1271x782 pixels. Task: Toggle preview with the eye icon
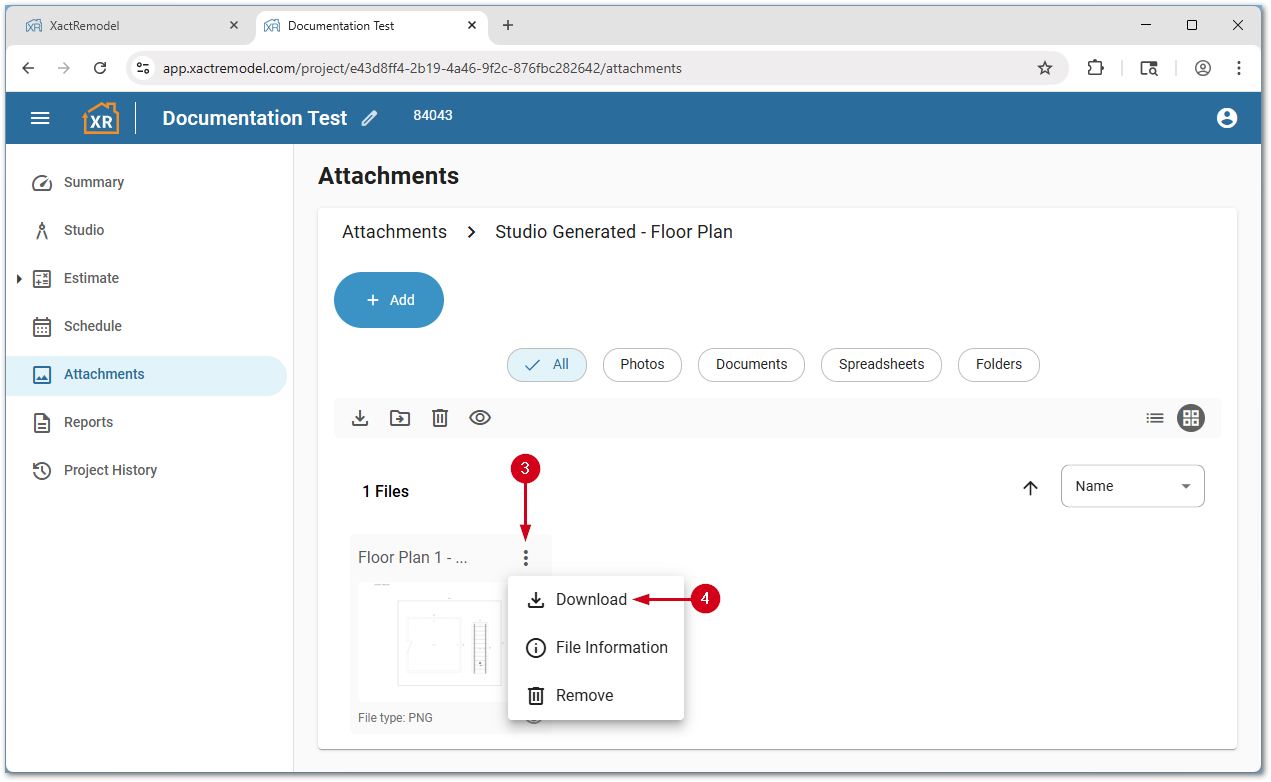pyautogui.click(x=480, y=418)
